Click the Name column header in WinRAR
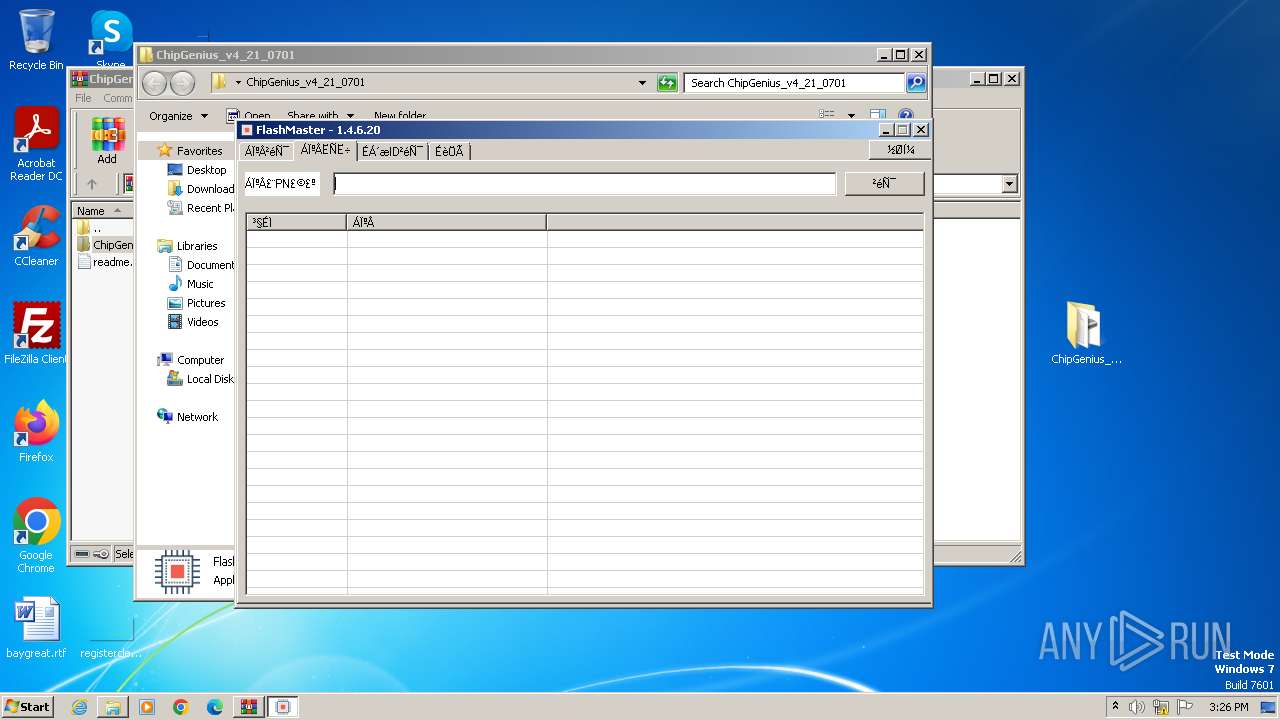Screen dimensions: 1280x720 pyautogui.click(x=102, y=211)
